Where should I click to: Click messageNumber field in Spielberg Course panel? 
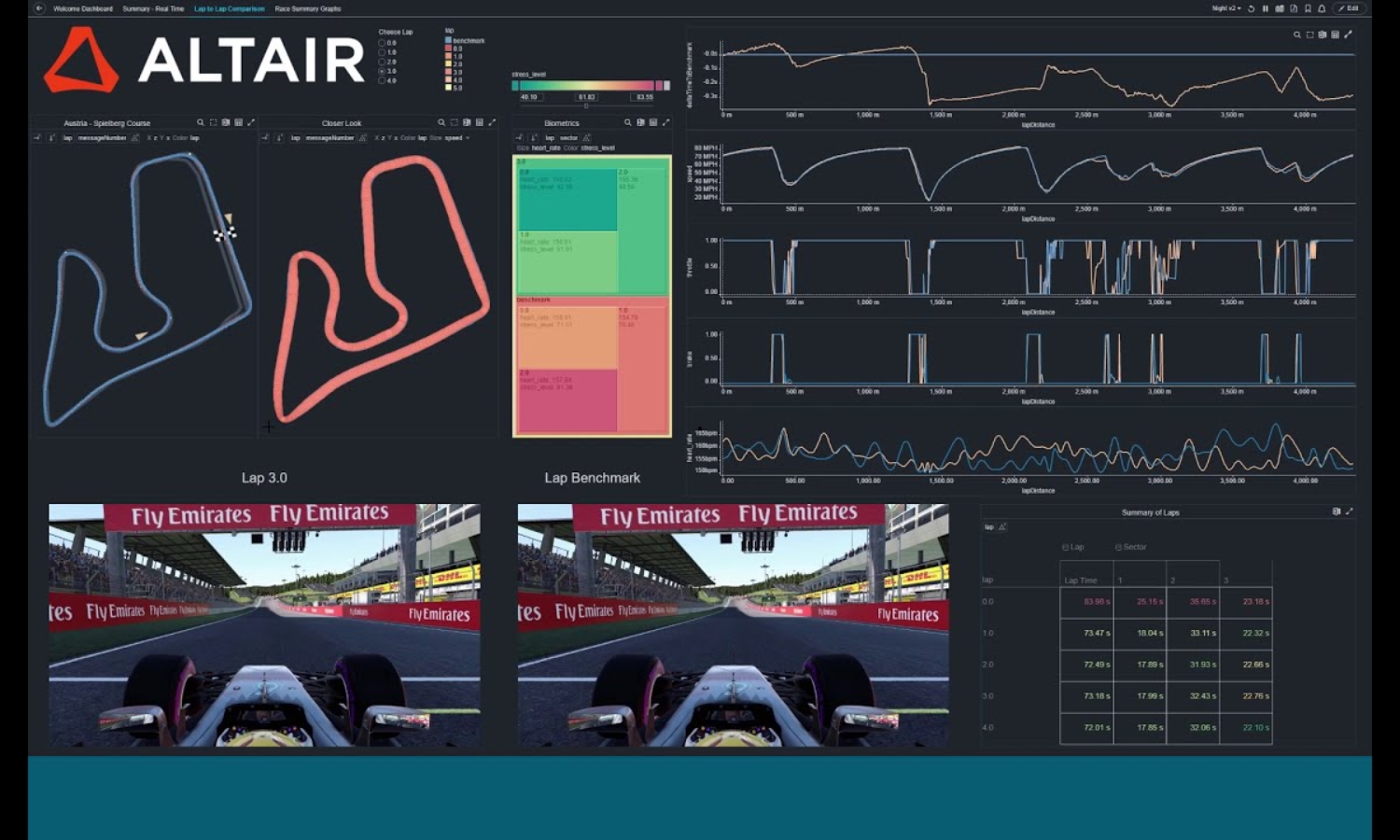tap(103, 138)
